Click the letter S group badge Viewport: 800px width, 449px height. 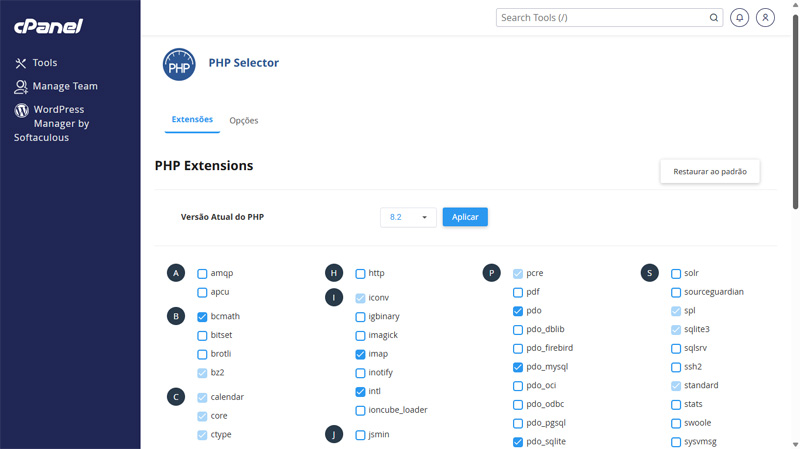click(649, 273)
